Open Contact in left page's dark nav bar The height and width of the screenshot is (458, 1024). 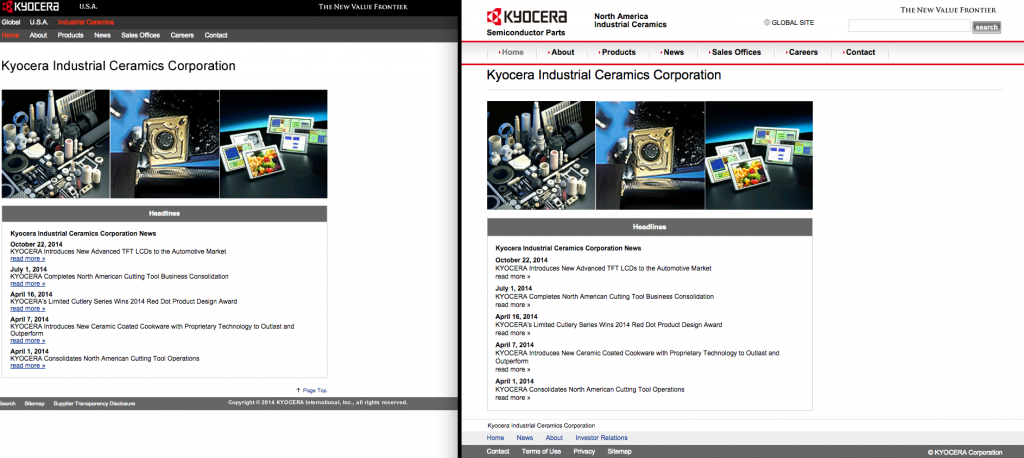[216, 35]
